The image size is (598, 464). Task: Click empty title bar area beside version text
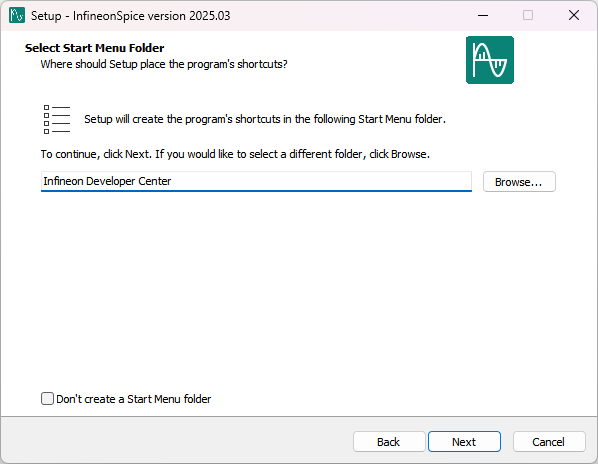pyautogui.click(x=343, y=16)
